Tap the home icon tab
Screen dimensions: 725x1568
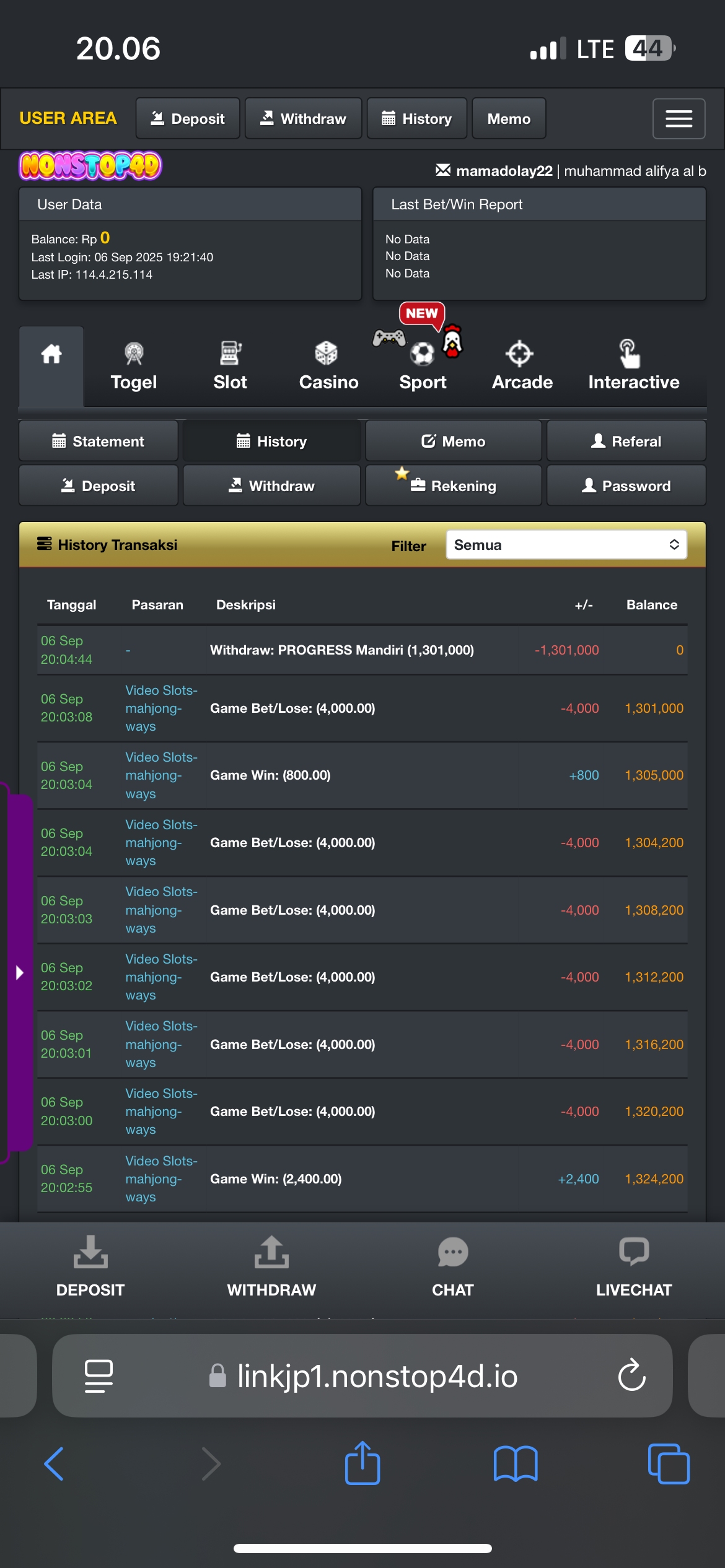coord(51,354)
